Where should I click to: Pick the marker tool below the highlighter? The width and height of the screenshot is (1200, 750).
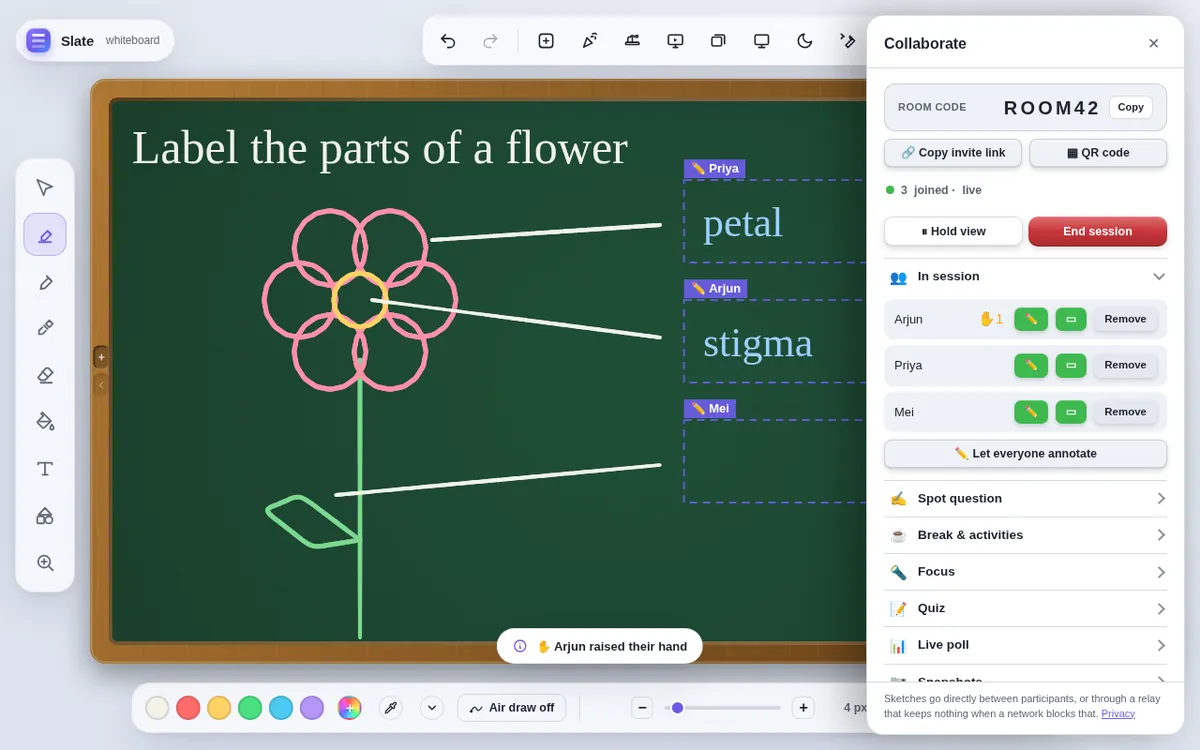tap(45, 282)
